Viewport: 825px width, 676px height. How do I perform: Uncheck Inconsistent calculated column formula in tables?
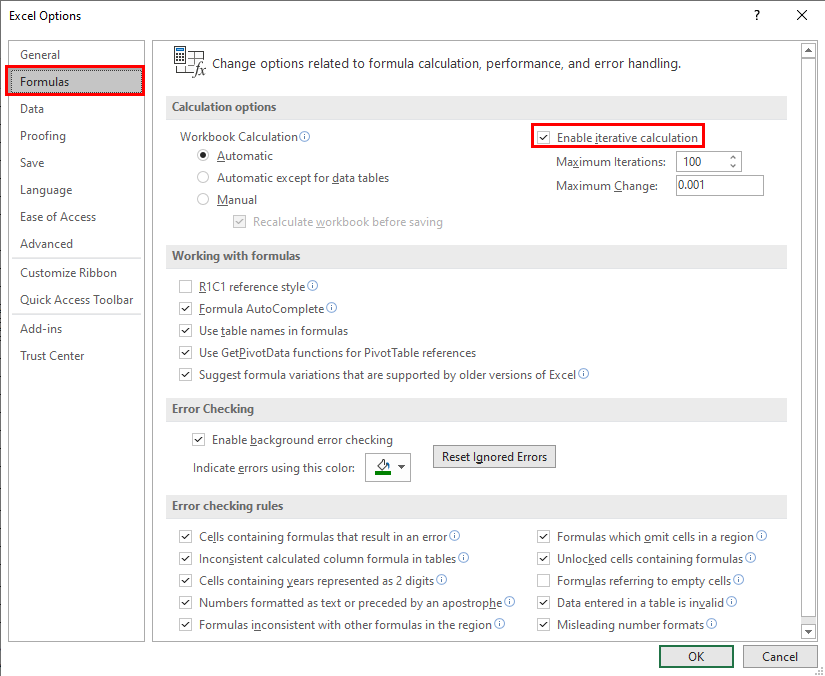point(186,559)
